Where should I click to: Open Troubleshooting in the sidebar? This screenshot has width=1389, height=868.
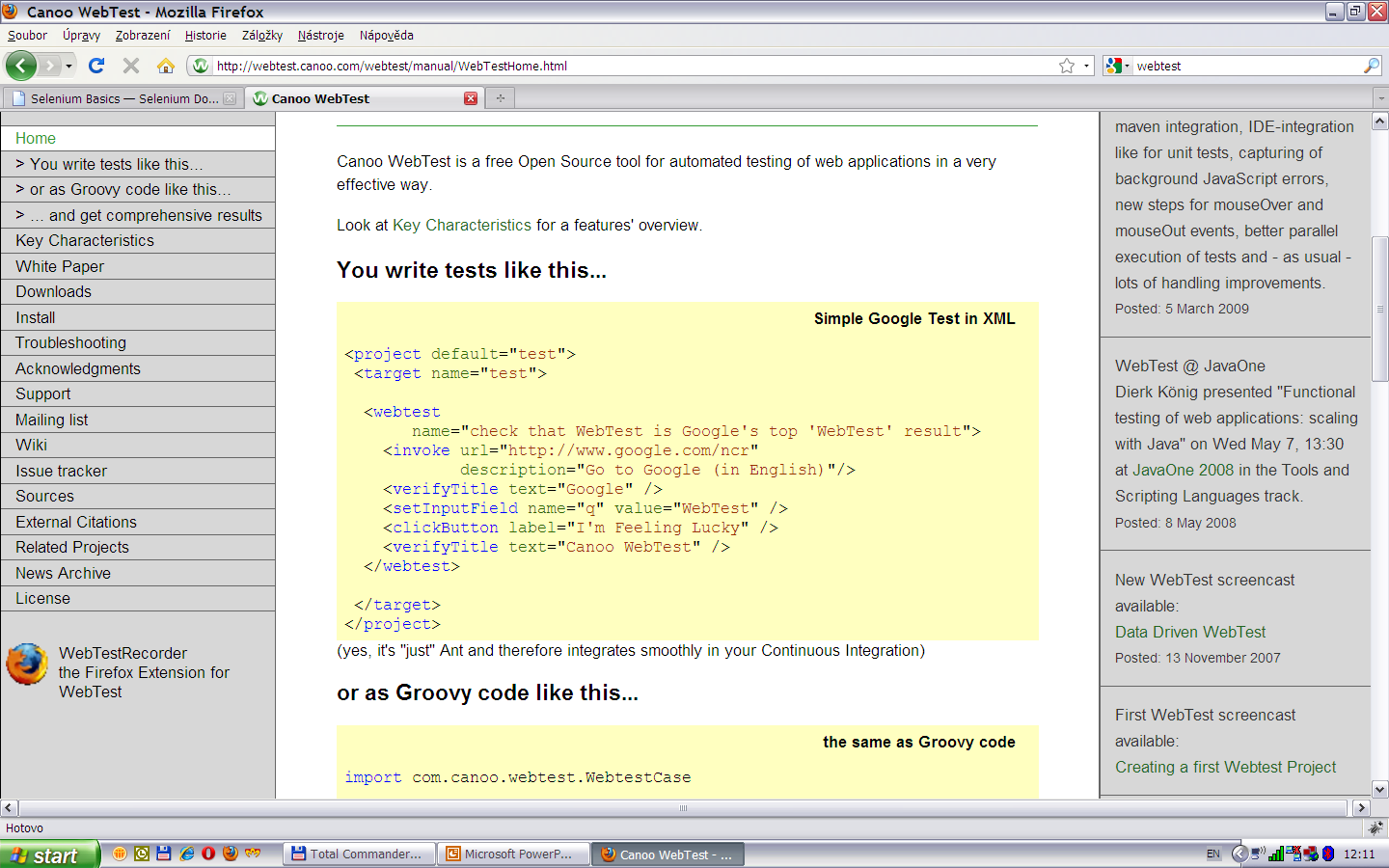pos(138,342)
